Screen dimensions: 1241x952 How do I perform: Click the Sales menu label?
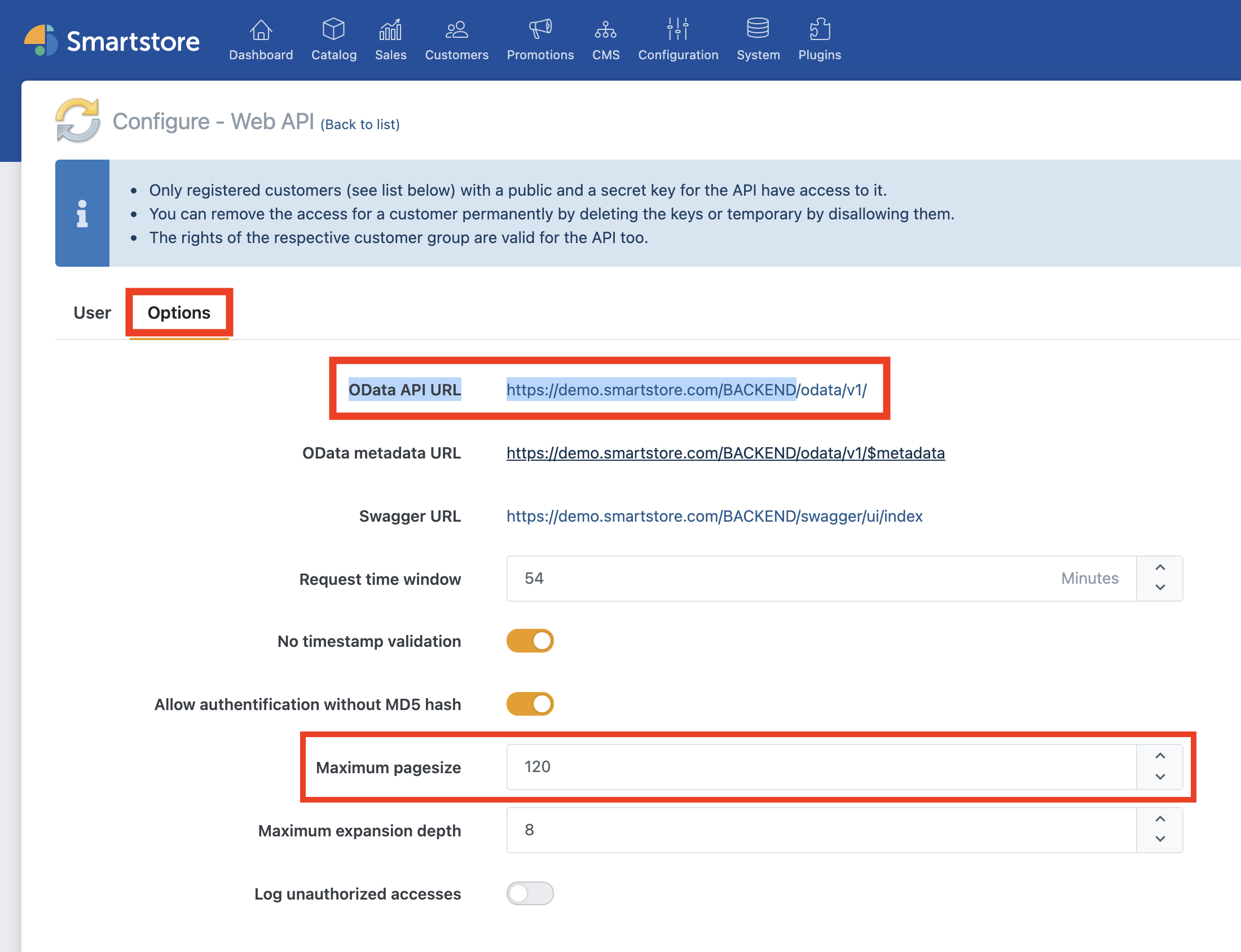point(390,55)
